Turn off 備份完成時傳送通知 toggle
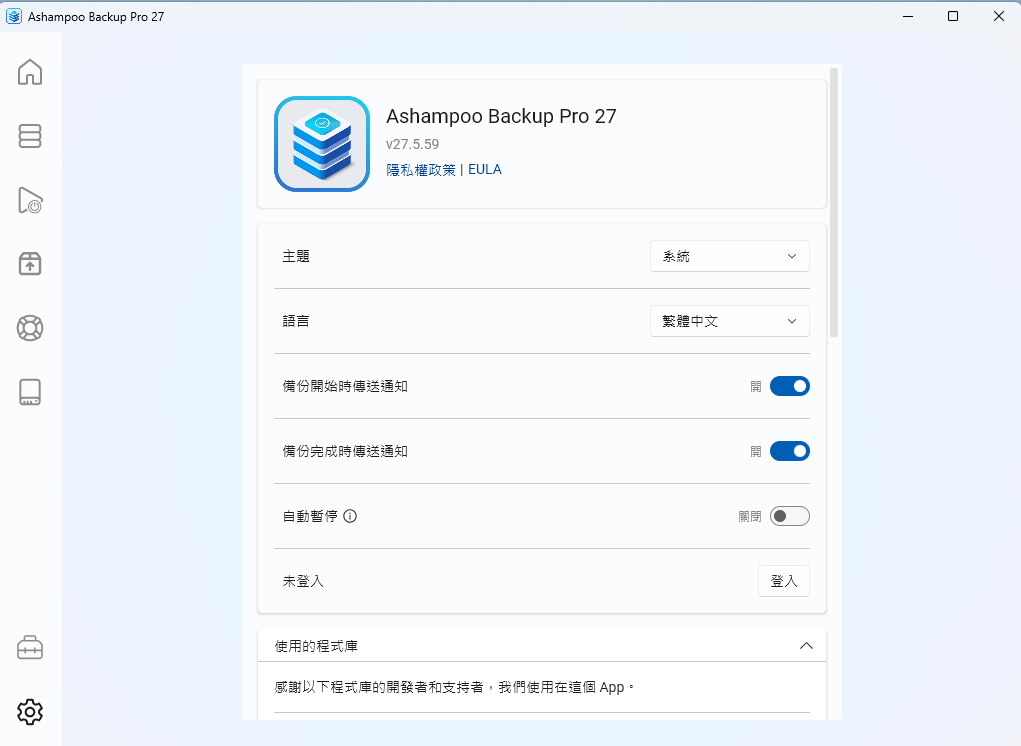 [x=790, y=451]
